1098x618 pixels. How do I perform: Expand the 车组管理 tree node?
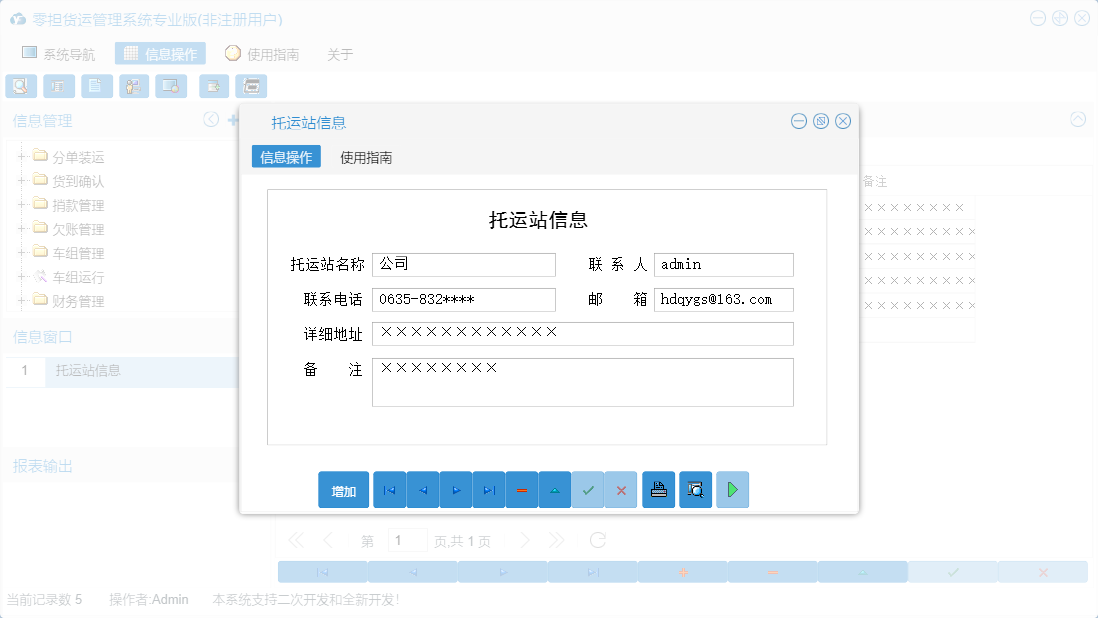pos(22,252)
